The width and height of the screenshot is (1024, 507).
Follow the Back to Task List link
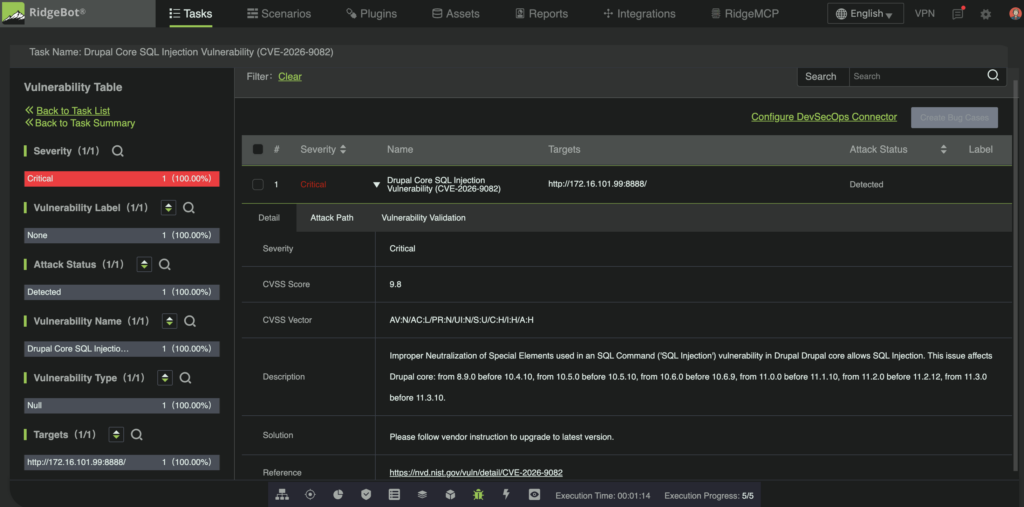pyautogui.click(x=73, y=111)
